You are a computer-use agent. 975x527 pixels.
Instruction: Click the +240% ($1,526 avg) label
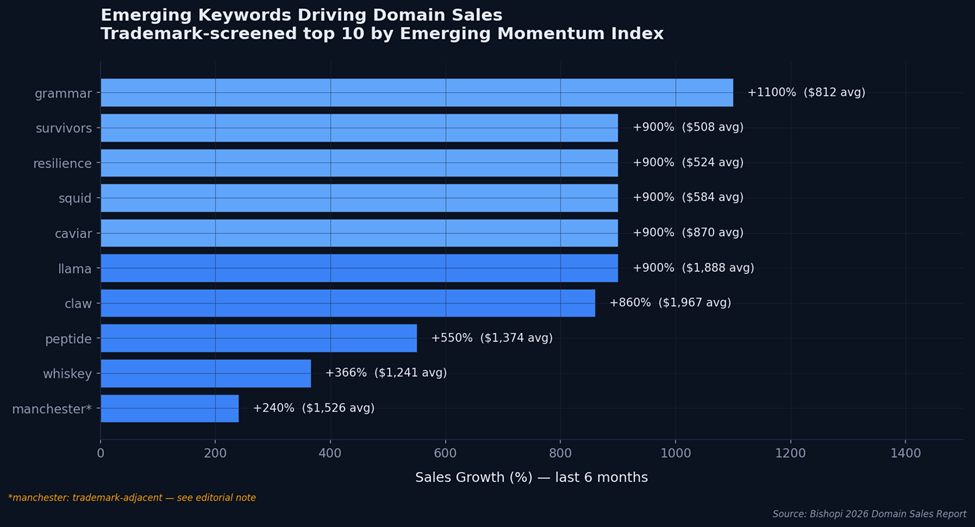[x=313, y=408]
